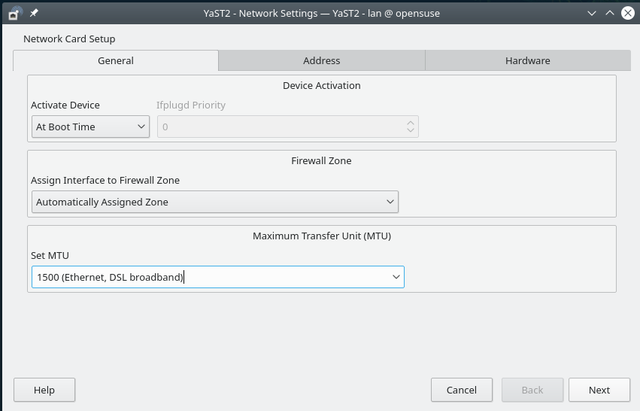Switch to the Address tab
Screen dimensions: 640x411
pyautogui.click(x=322, y=61)
